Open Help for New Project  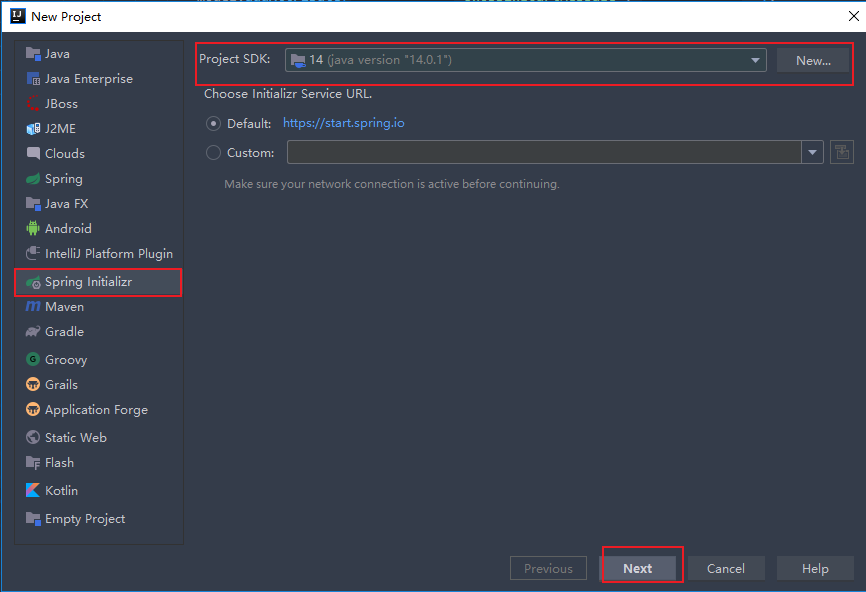coord(815,568)
